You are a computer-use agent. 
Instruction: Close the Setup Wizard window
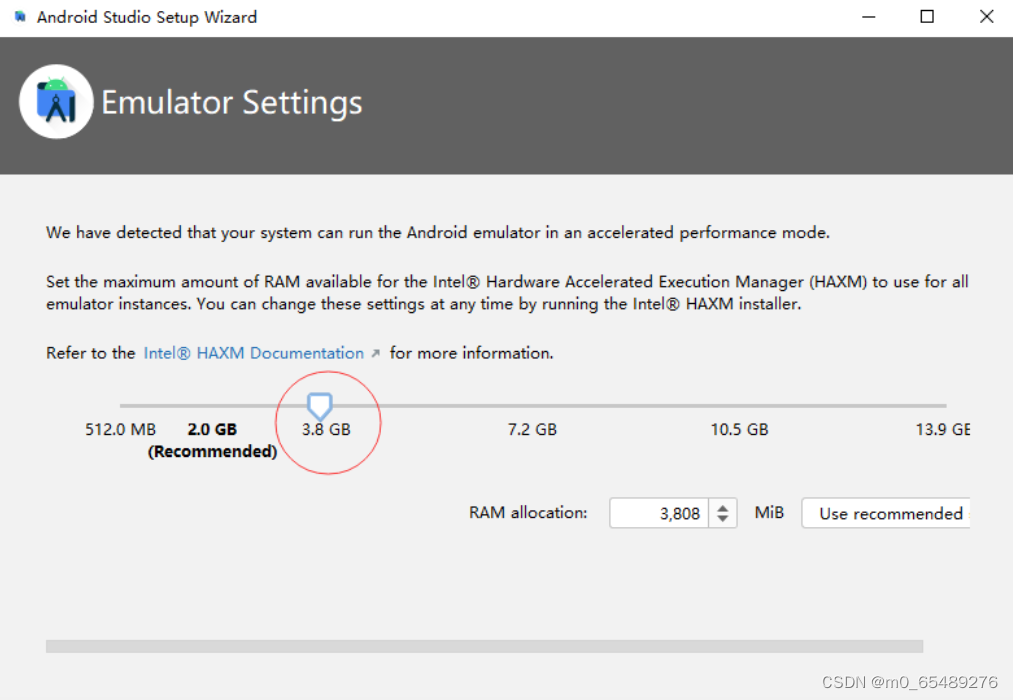click(x=986, y=17)
